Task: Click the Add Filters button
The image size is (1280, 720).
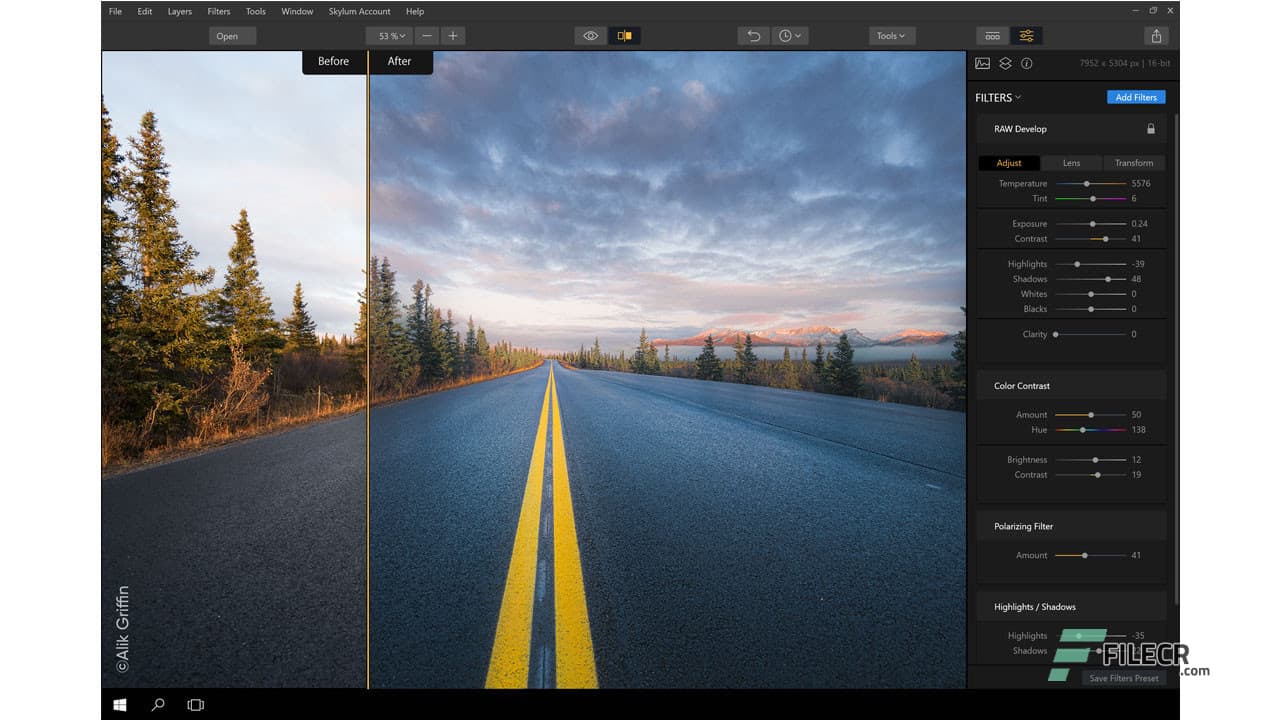Action: [1136, 97]
